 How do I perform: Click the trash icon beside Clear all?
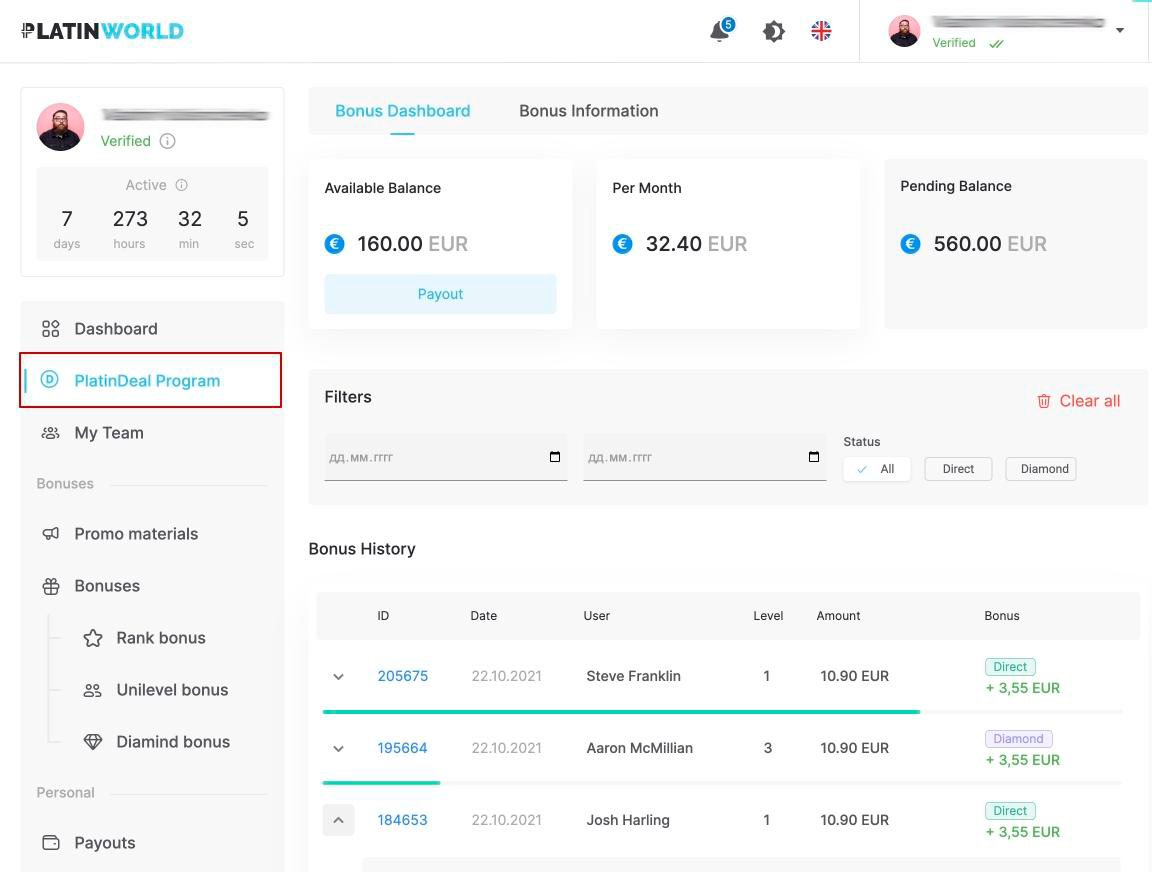(x=1044, y=401)
